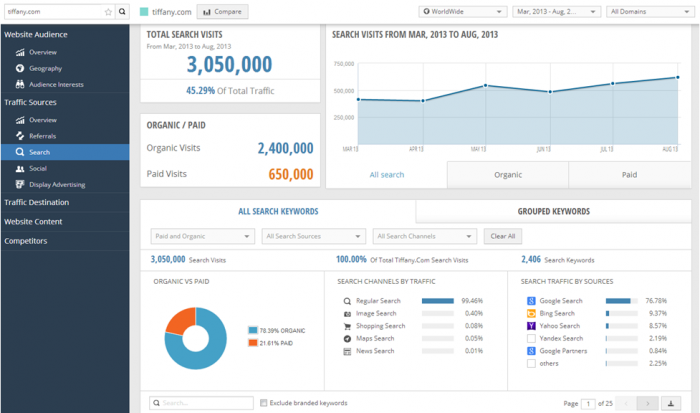Click the favorite star icon in address field
The height and width of the screenshot is (413, 700).
pos(108,12)
